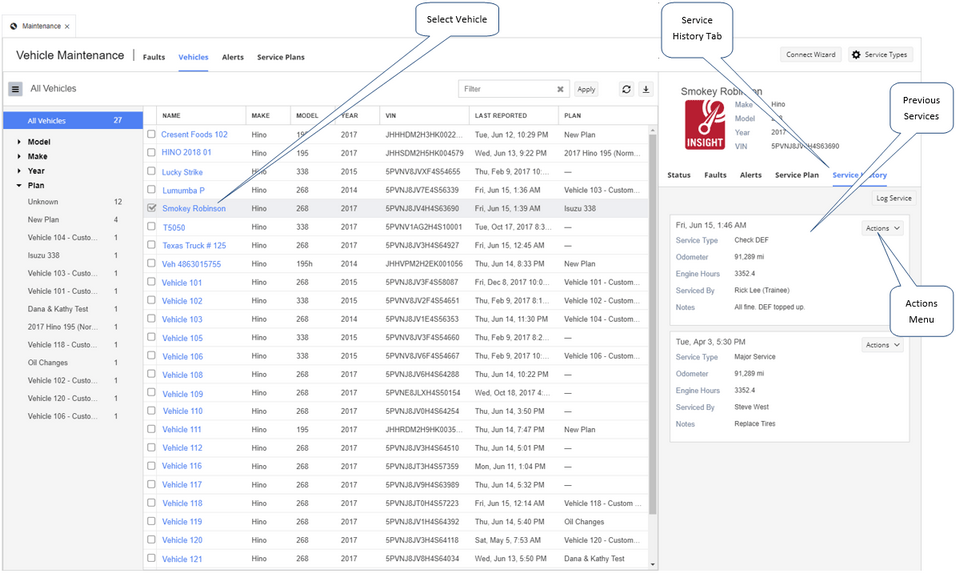This screenshot has height=574, width=956.
Task: Click the Insight vehicle logo thumbnail
Action: (705, 125)
